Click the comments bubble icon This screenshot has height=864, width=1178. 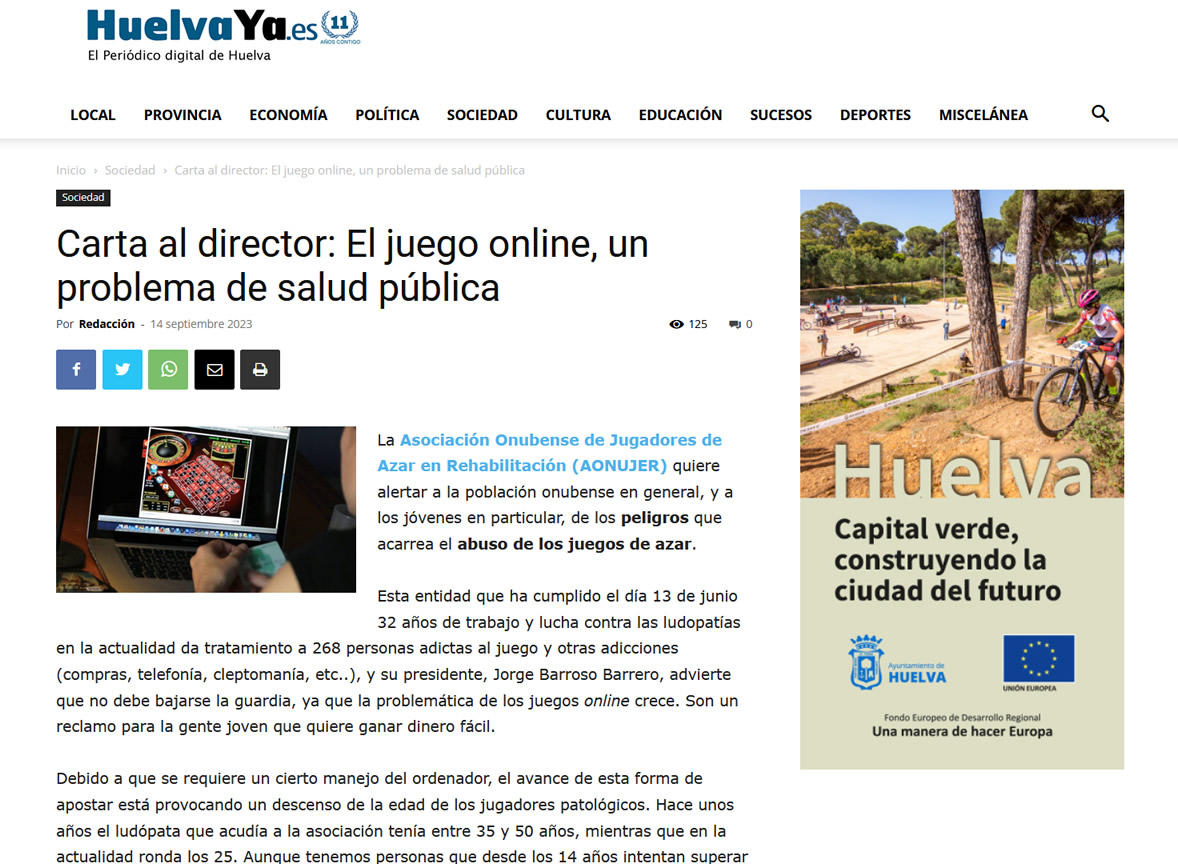(735, 324)
